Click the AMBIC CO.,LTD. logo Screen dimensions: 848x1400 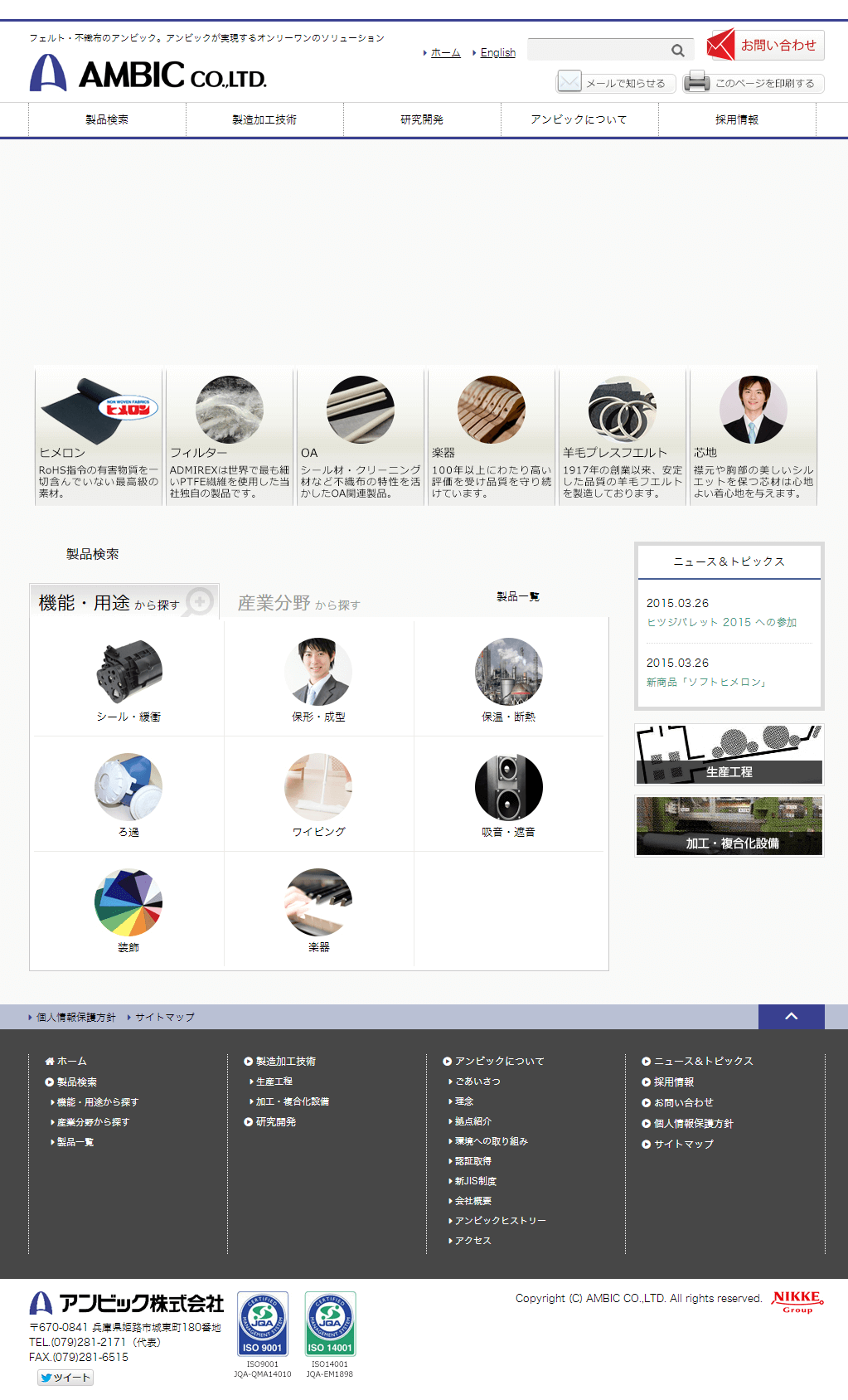click(148, 74)
